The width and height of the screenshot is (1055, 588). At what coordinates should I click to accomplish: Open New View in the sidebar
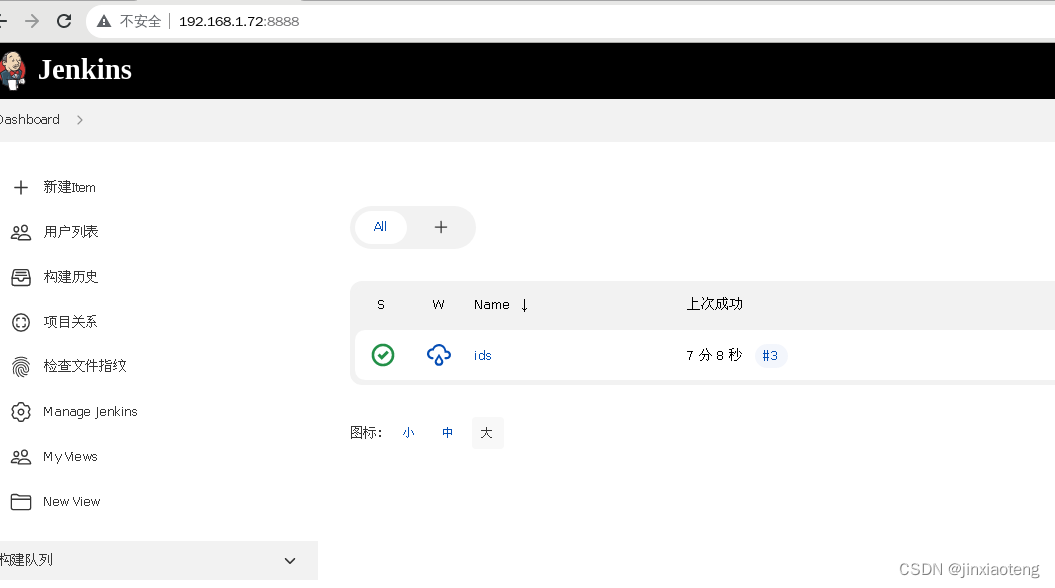[71, 502]
